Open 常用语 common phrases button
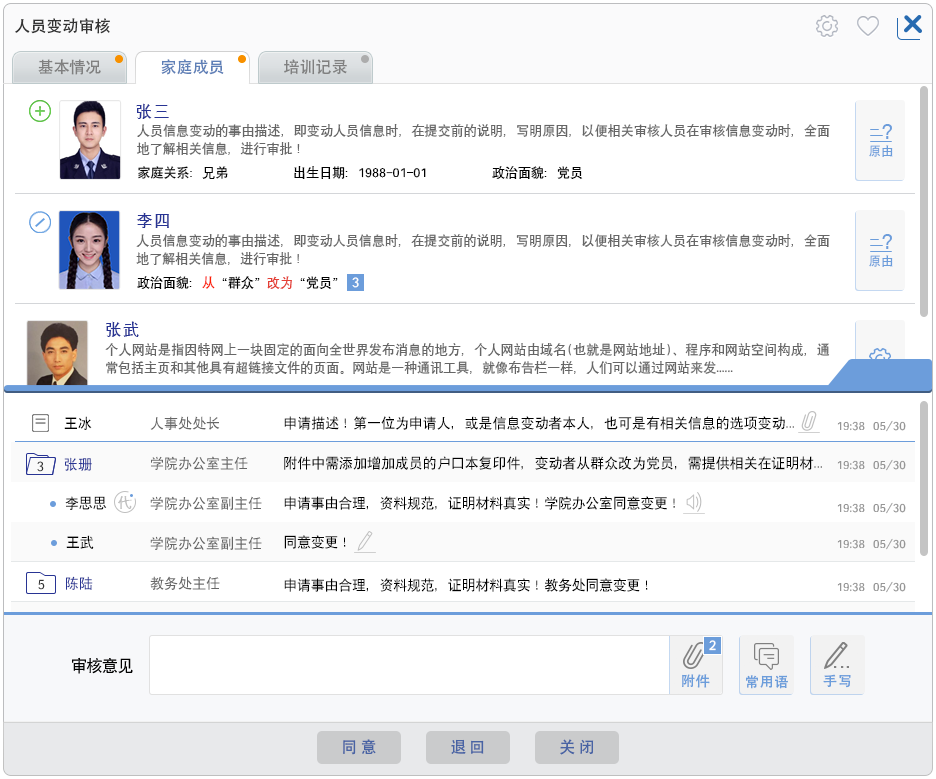The width and height of the screenshot is (936, 779). 766,665
